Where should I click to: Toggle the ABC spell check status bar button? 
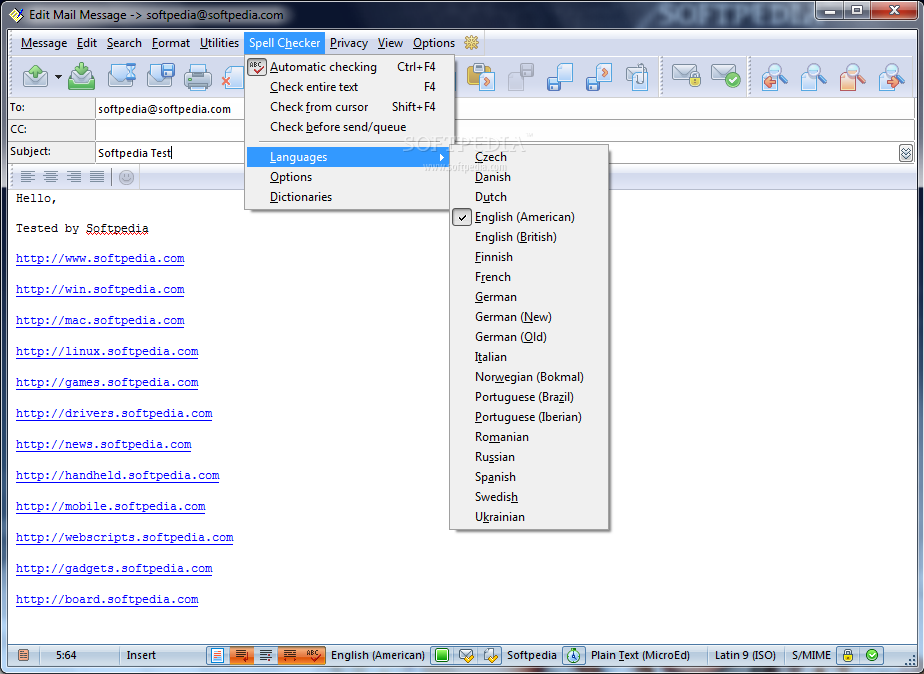coord(313,655)
